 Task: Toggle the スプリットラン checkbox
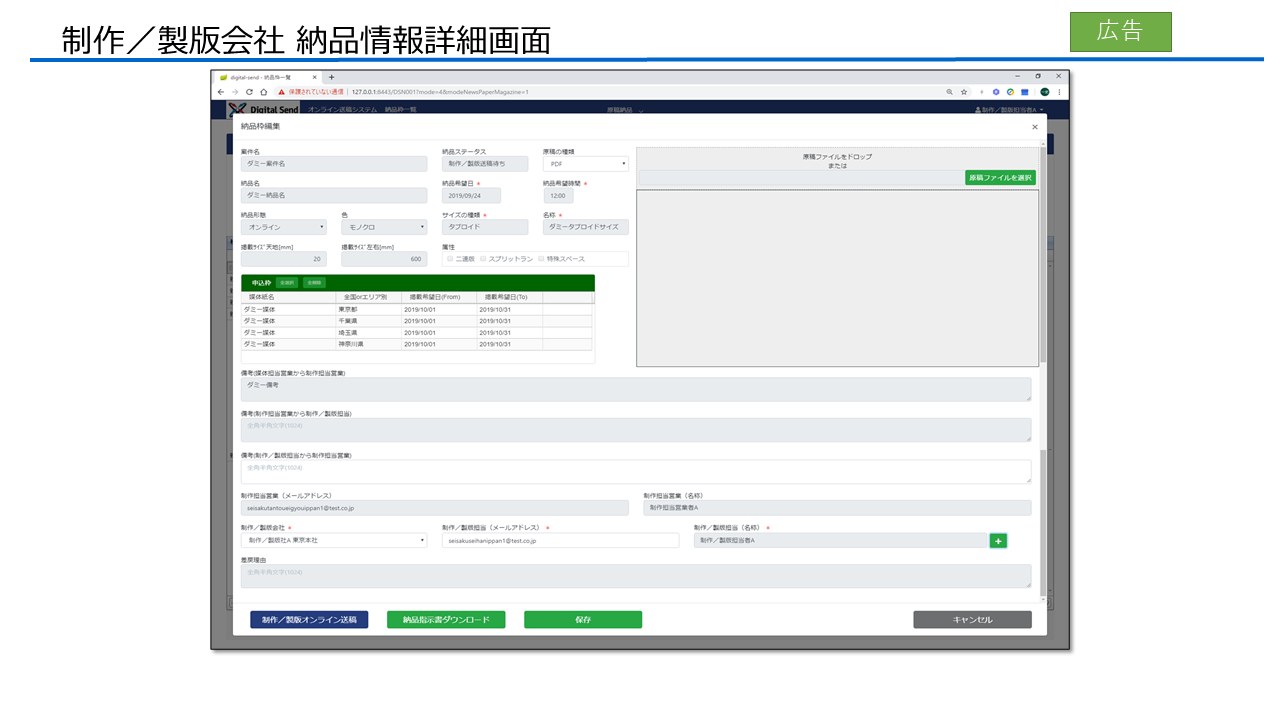point(483,259)
